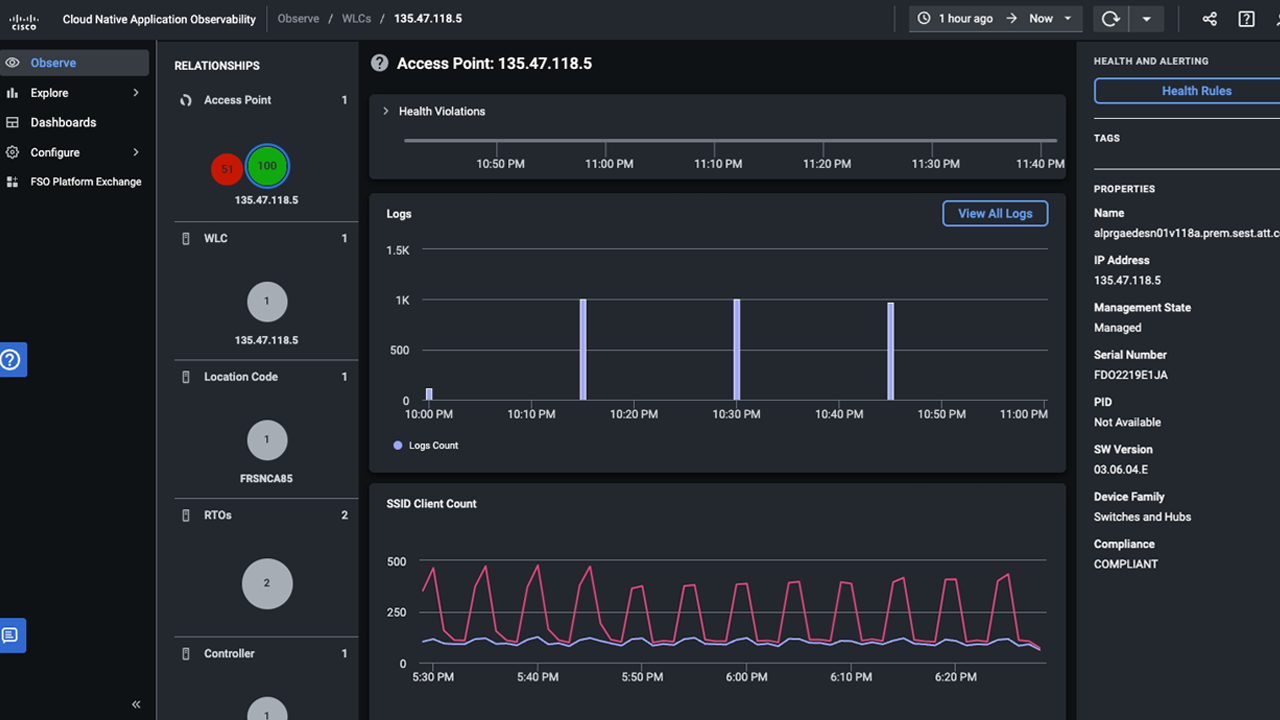Click the blue help badge on the left edge
This screenshot has height=720, width=1280.
tap(12, 359)
